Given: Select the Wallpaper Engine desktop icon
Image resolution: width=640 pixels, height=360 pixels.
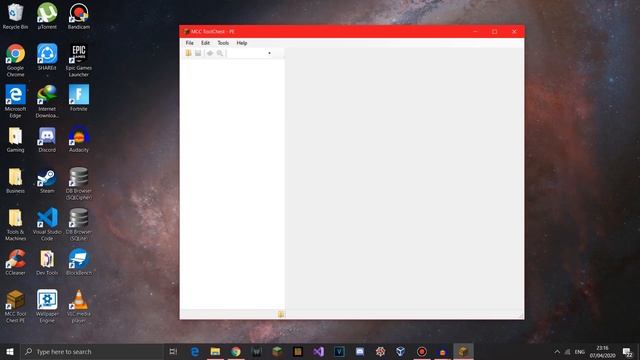Looking at the screenshot, I should (47, 306).
